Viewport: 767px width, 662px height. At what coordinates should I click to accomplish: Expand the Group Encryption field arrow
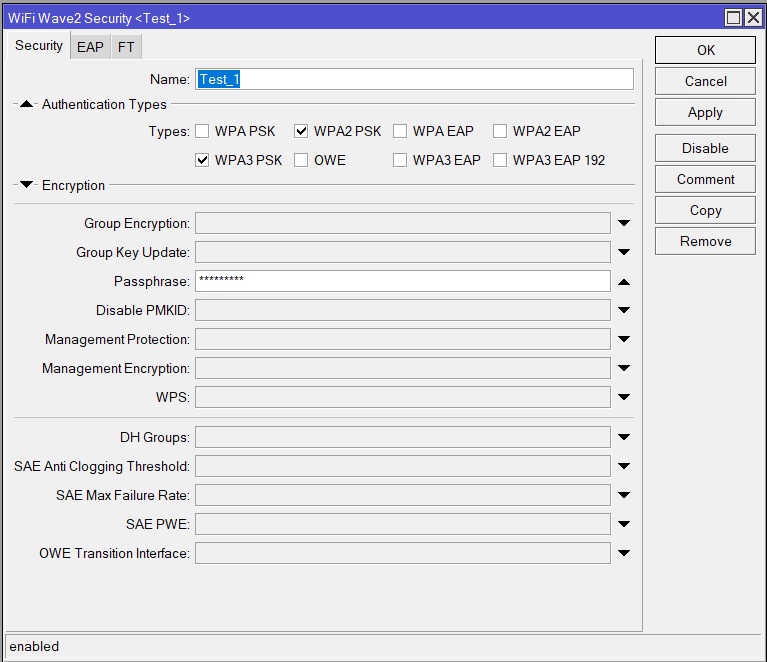(x=624, y=224)
